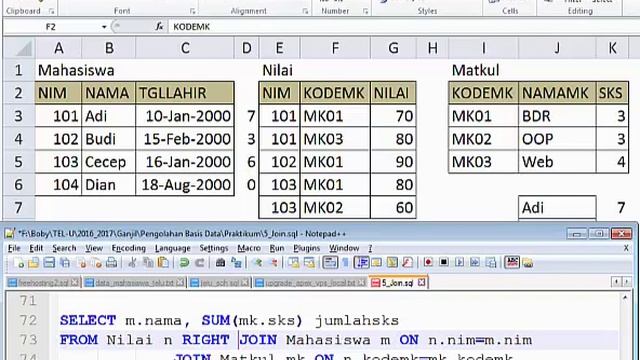
Task: Start macro recording red circle button
Action: point(428,262)
